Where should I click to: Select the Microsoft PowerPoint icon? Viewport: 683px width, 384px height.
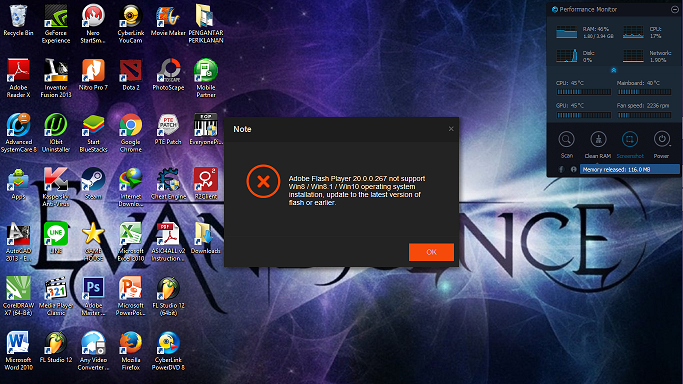[131, 297]
